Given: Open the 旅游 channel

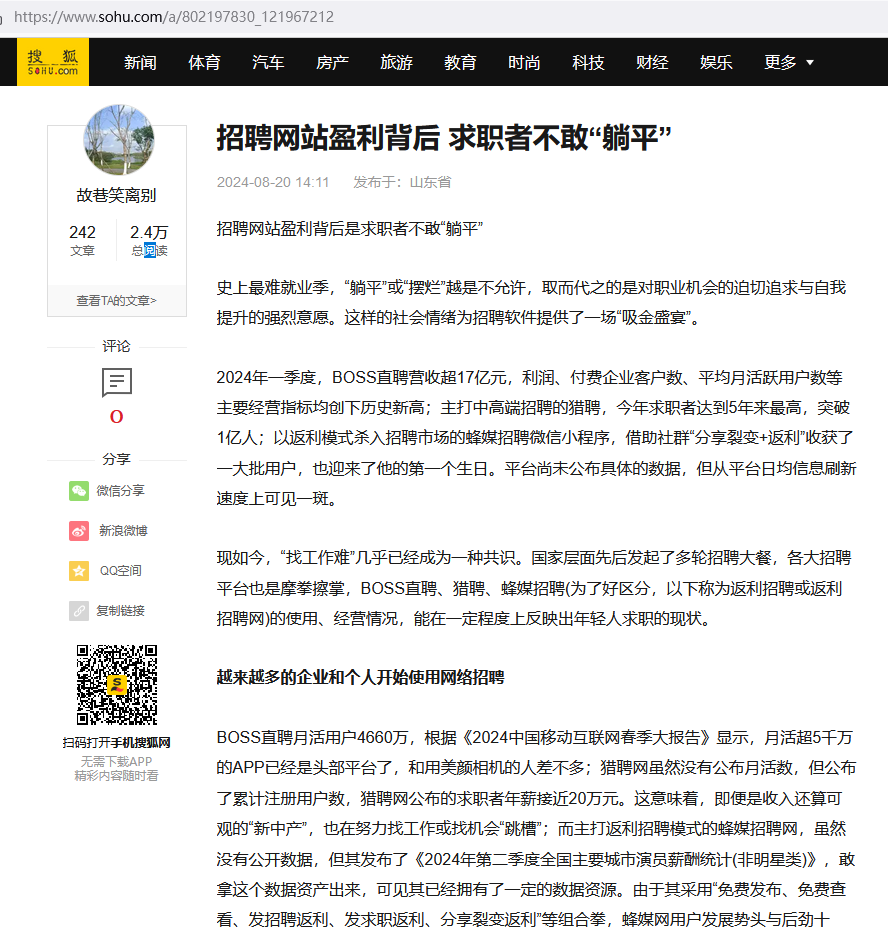Looking at the screenshot, I should tap(396, 62).
